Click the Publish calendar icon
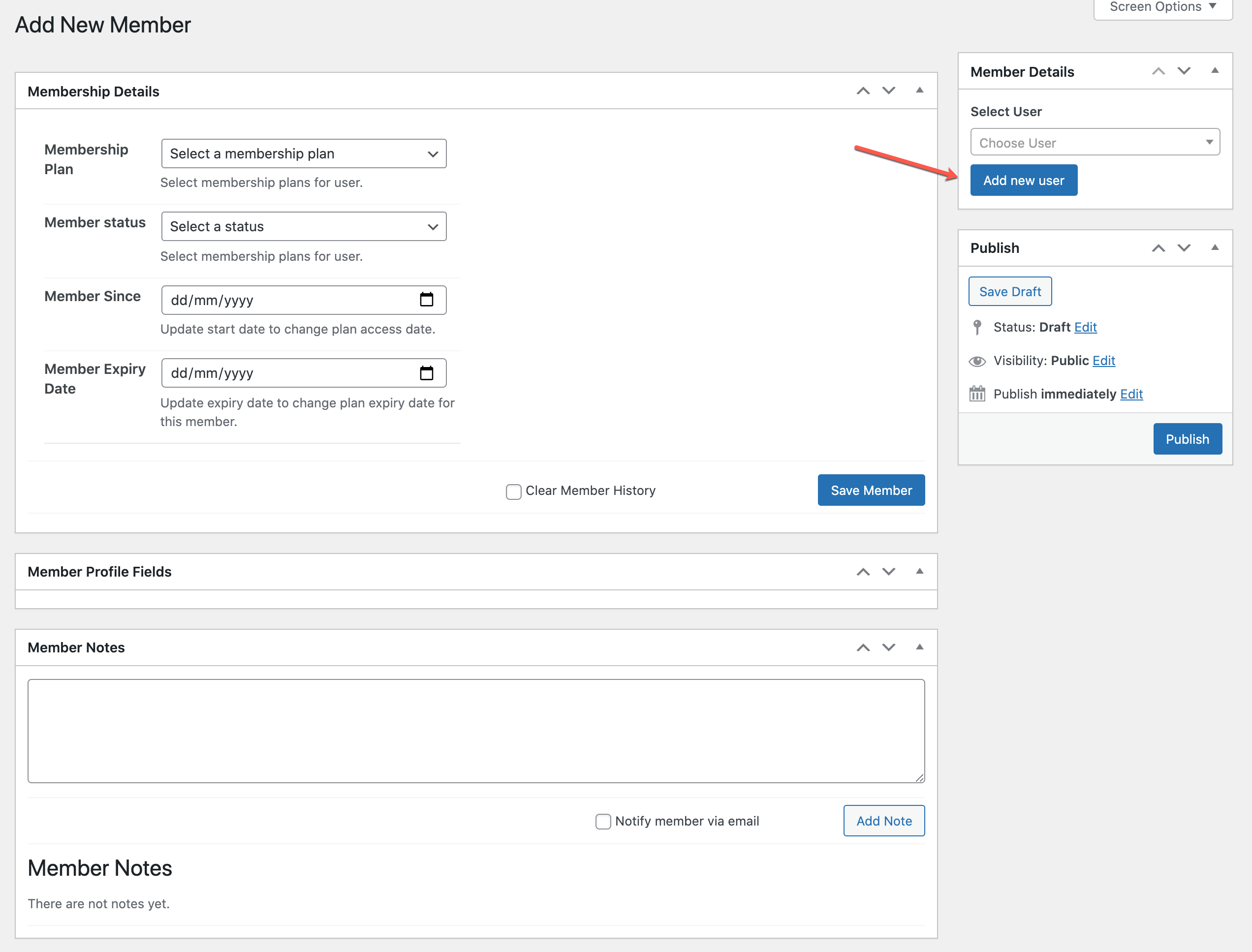This screenshot has height=952, width=1252. click(x=976, y=394)
